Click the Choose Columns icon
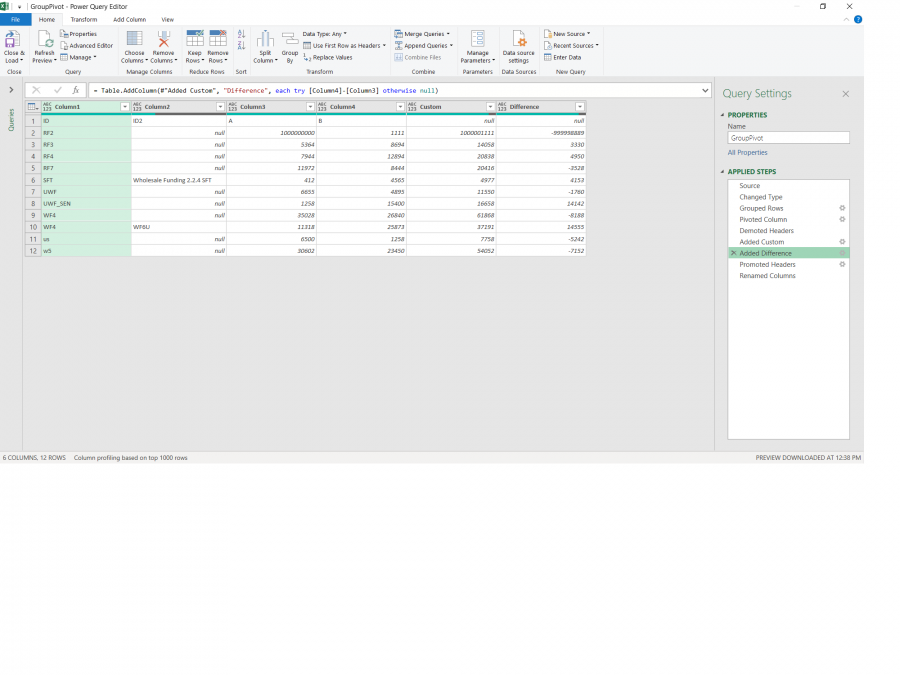Image resolution: width=900 pixels, height=675 pixels. click(134, 39)
